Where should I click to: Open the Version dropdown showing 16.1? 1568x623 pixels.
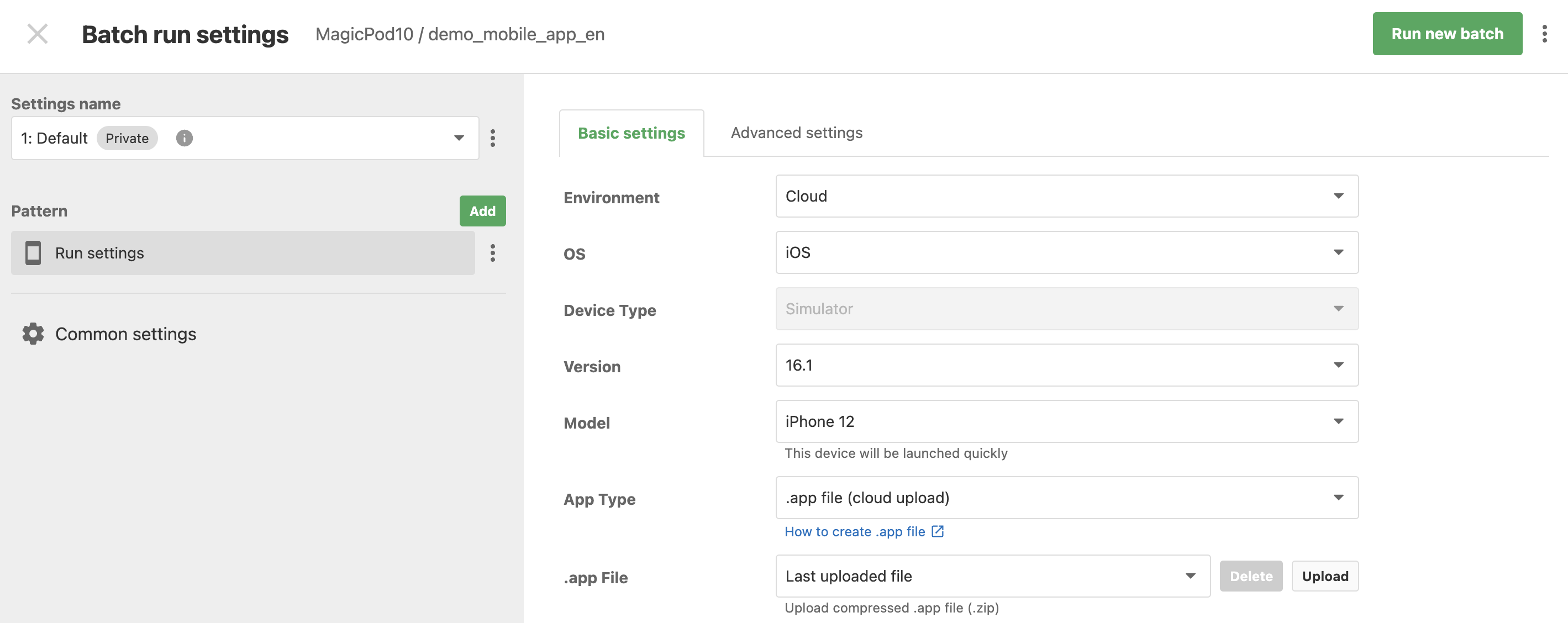pyautogui.click(x=1066, y=365)
